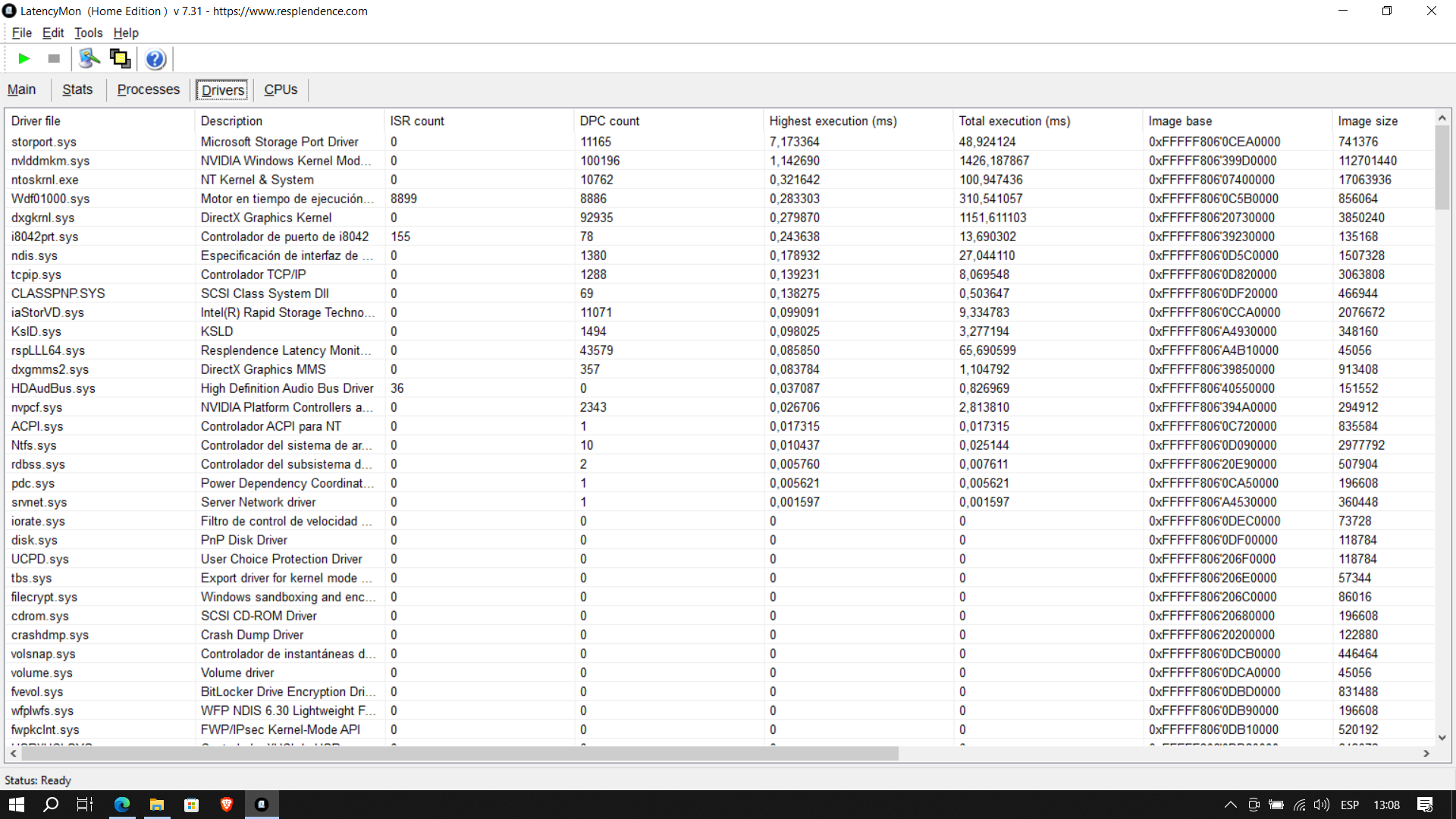Sort by the DPC count column header
Image resolution: width=1456 pixels, height=819 pixels.
click(x=610, y=121)
